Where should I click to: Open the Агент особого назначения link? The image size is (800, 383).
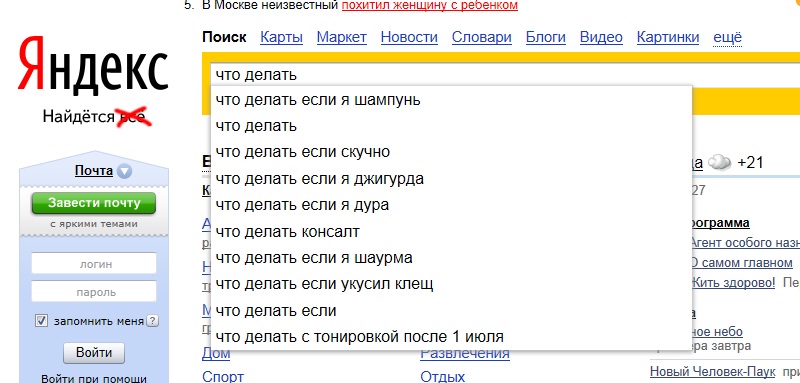tap(745, 243)
